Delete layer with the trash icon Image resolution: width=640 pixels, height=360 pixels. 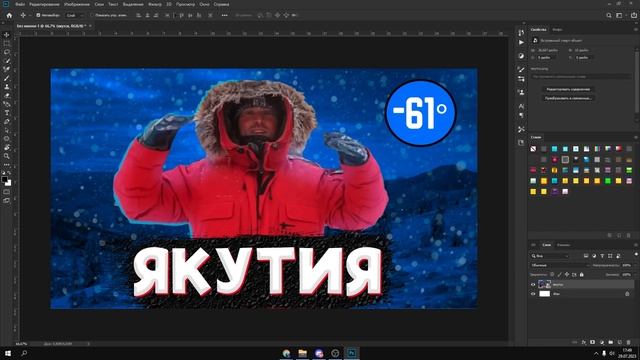pos(629,342)
